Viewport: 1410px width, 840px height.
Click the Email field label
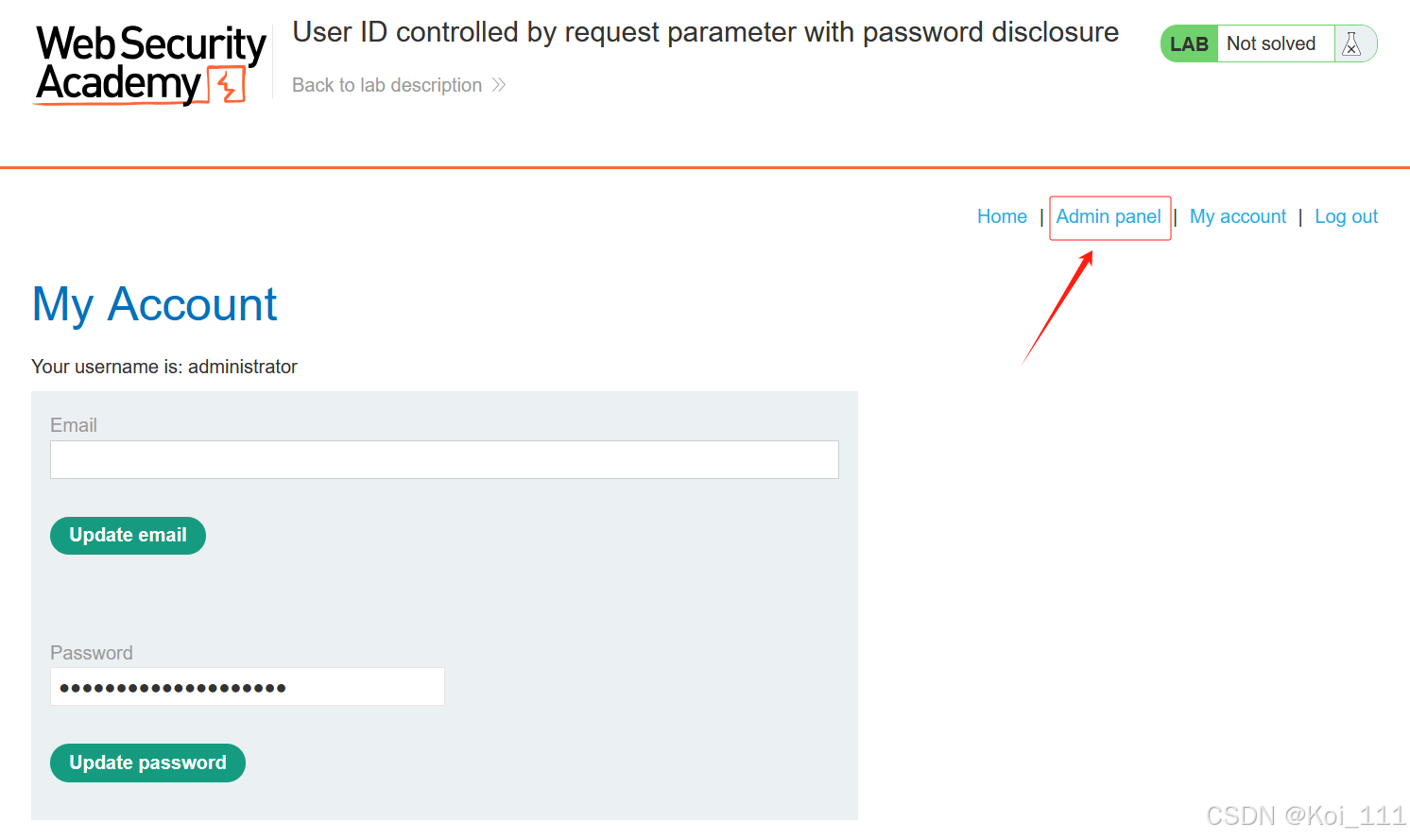(74, 425)
